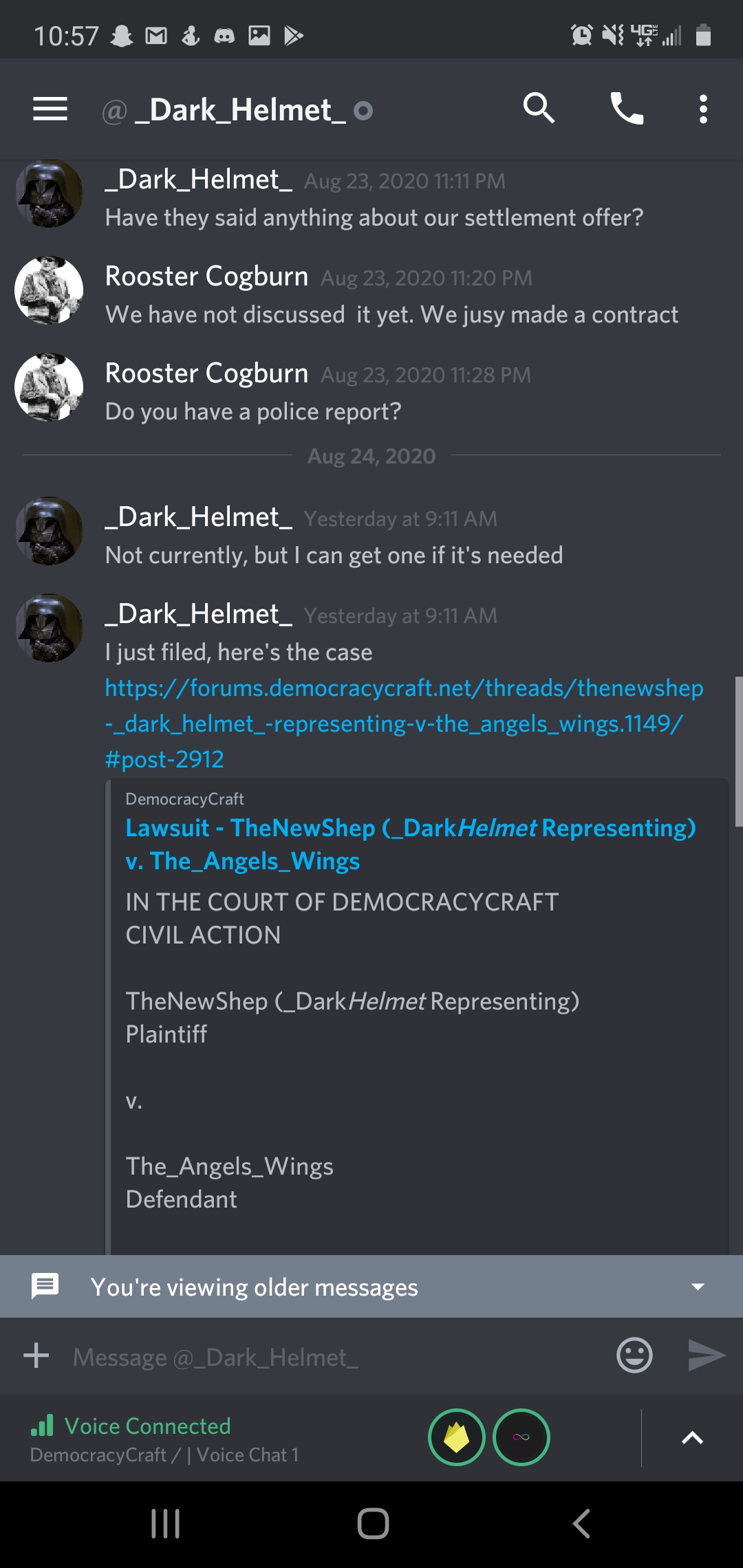Tap the plus attachment icon
This screenshot has width=743, height=1568.
tap(36, 1355)
